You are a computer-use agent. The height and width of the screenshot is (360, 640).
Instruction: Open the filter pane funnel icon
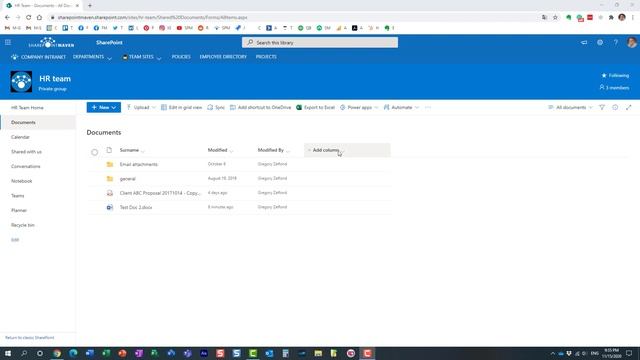602,107
